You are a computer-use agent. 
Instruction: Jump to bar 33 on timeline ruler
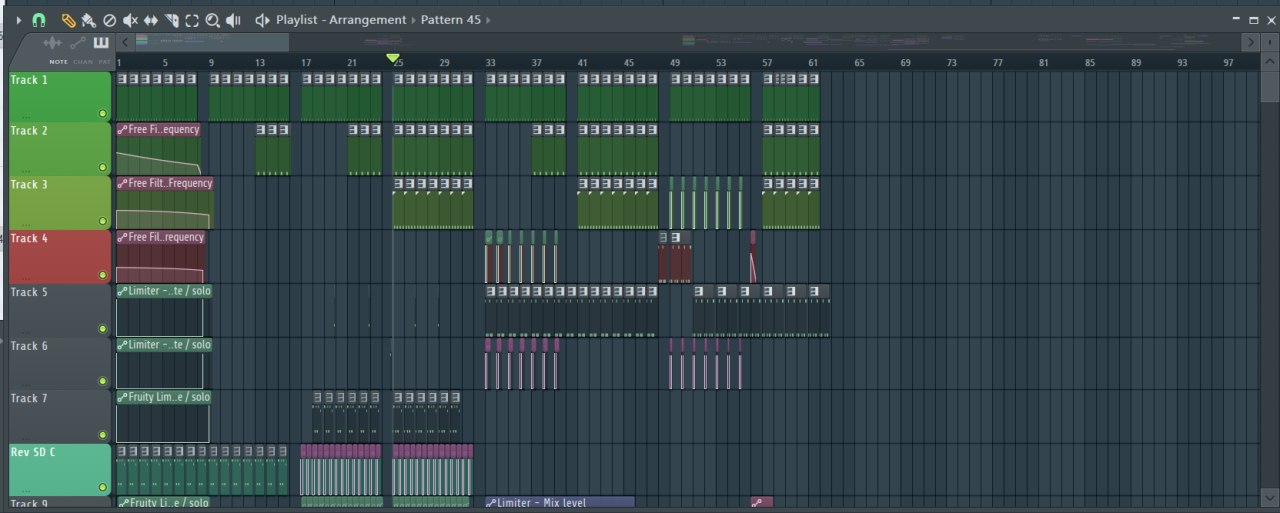coord(490,63)
